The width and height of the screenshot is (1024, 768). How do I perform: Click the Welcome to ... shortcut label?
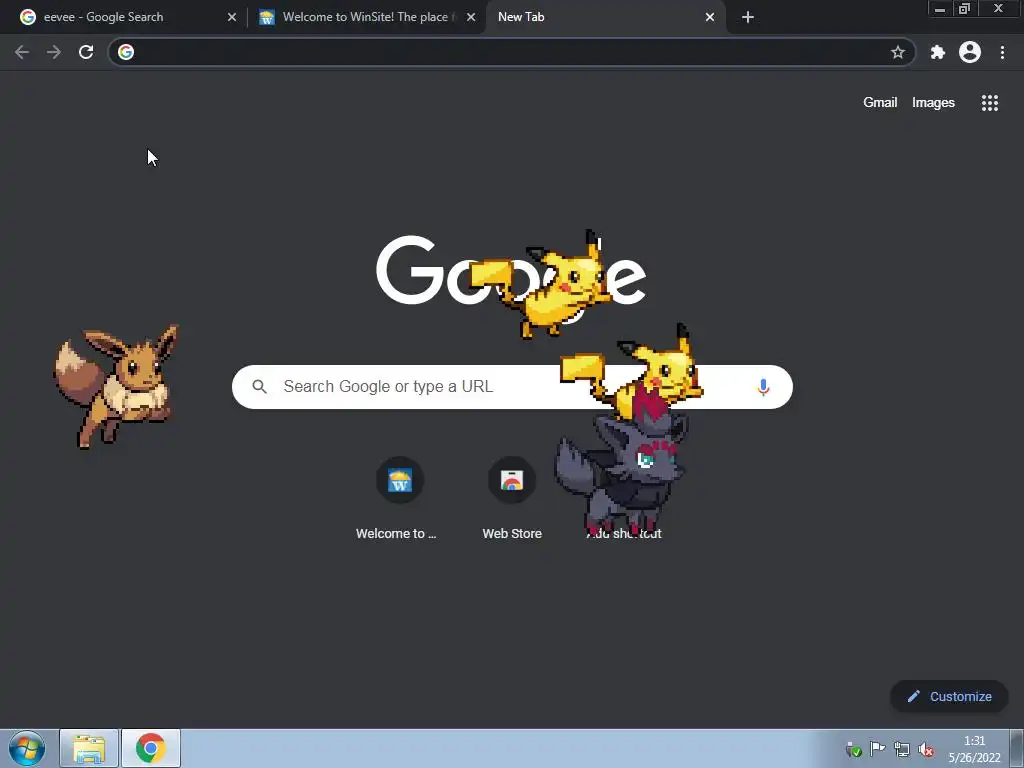[396, 534]
